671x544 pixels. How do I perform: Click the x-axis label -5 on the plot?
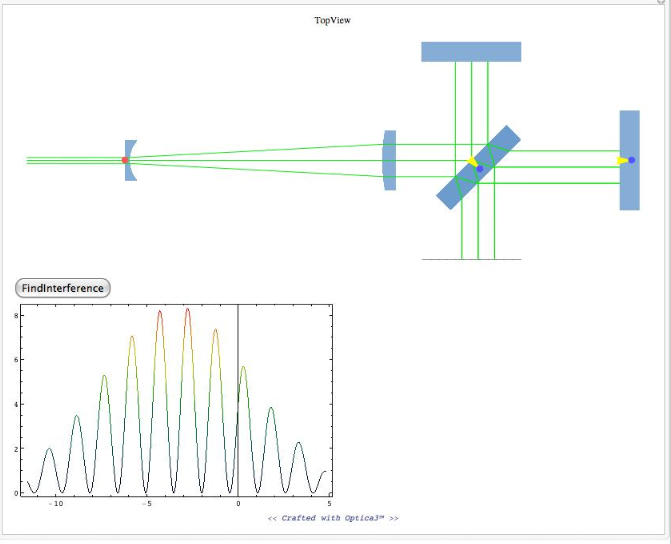[x=146, y=504]
